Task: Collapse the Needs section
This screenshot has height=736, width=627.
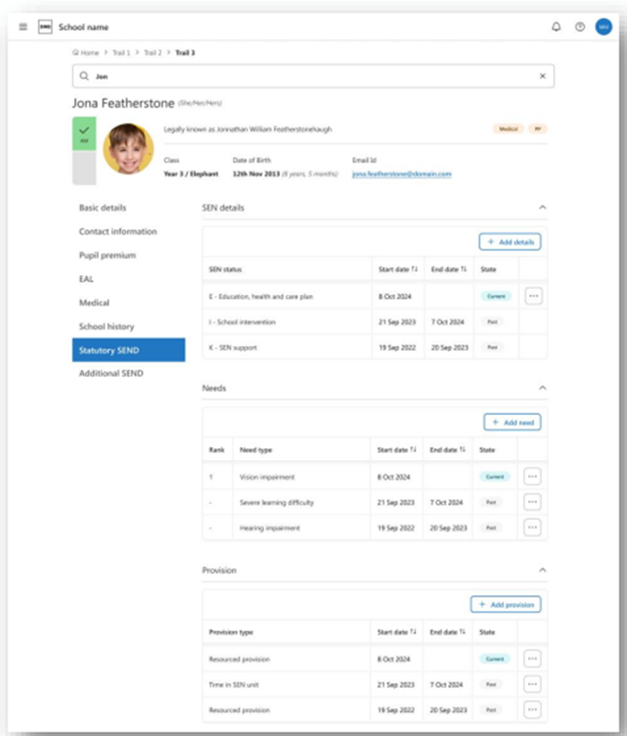Action: 542,387
